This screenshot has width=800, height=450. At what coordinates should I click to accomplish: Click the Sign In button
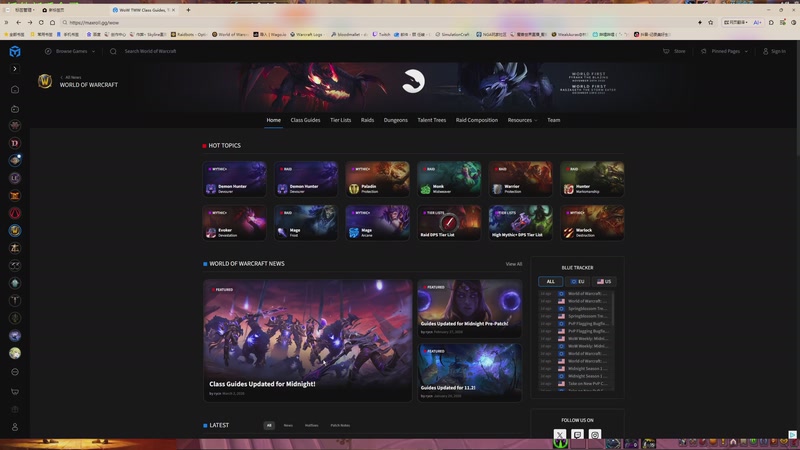point(774,51)
